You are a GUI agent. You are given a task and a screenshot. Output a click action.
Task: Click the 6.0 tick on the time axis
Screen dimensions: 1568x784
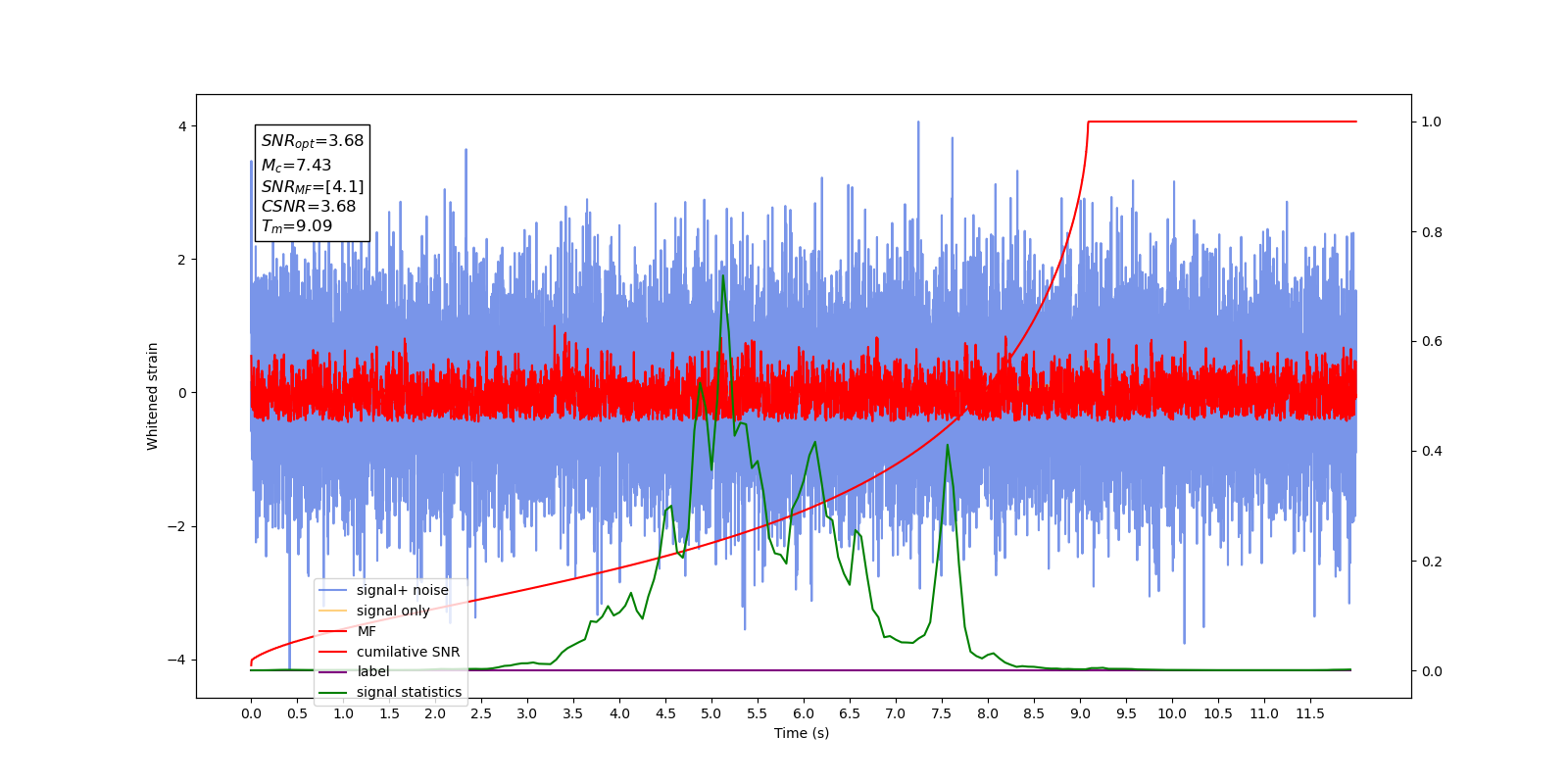(x=804, y=713)
